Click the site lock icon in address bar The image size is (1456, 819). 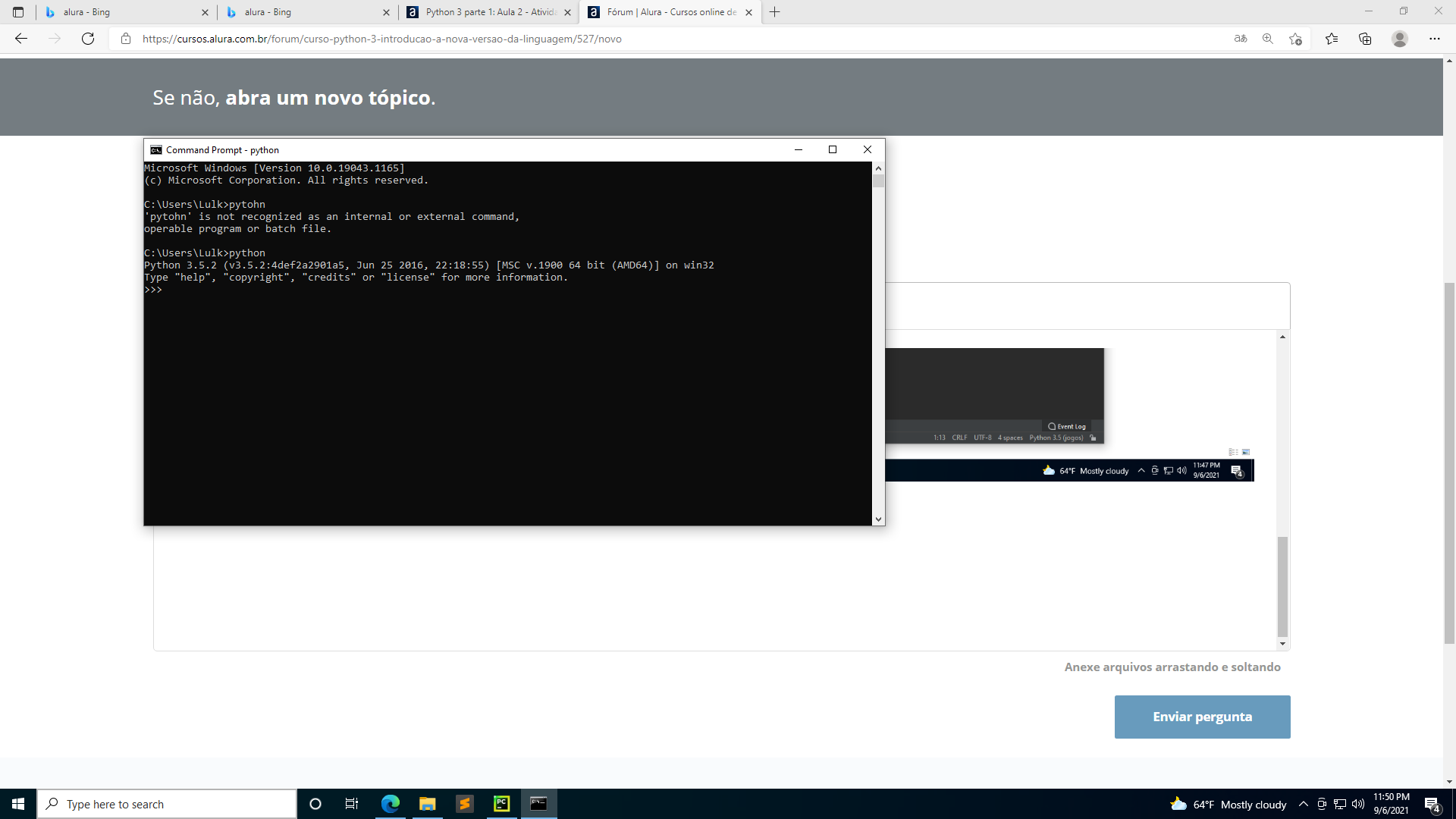coord(126,39)
